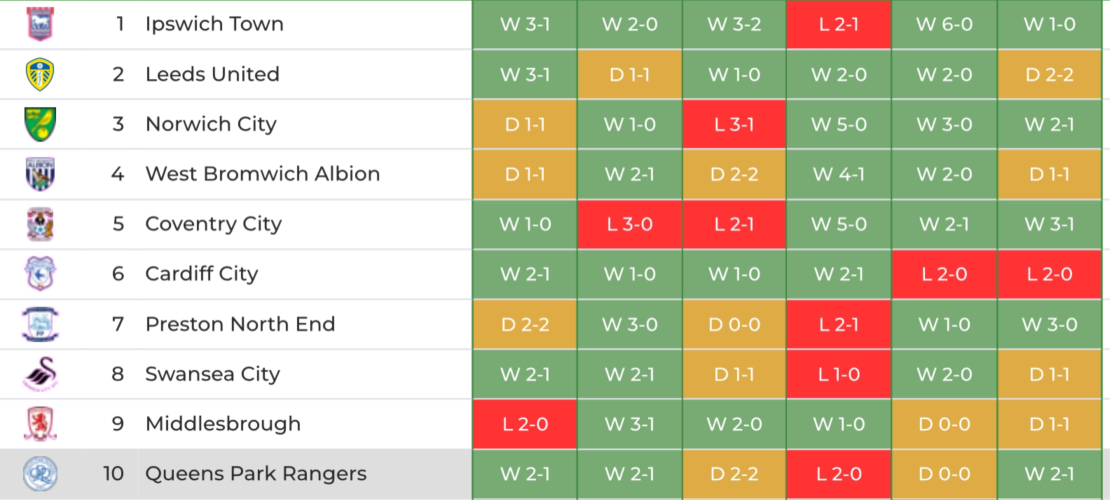Click the Ipswich Town club crest
Viewport: 1110px width, 500px height.
click(x=41, y=24)
